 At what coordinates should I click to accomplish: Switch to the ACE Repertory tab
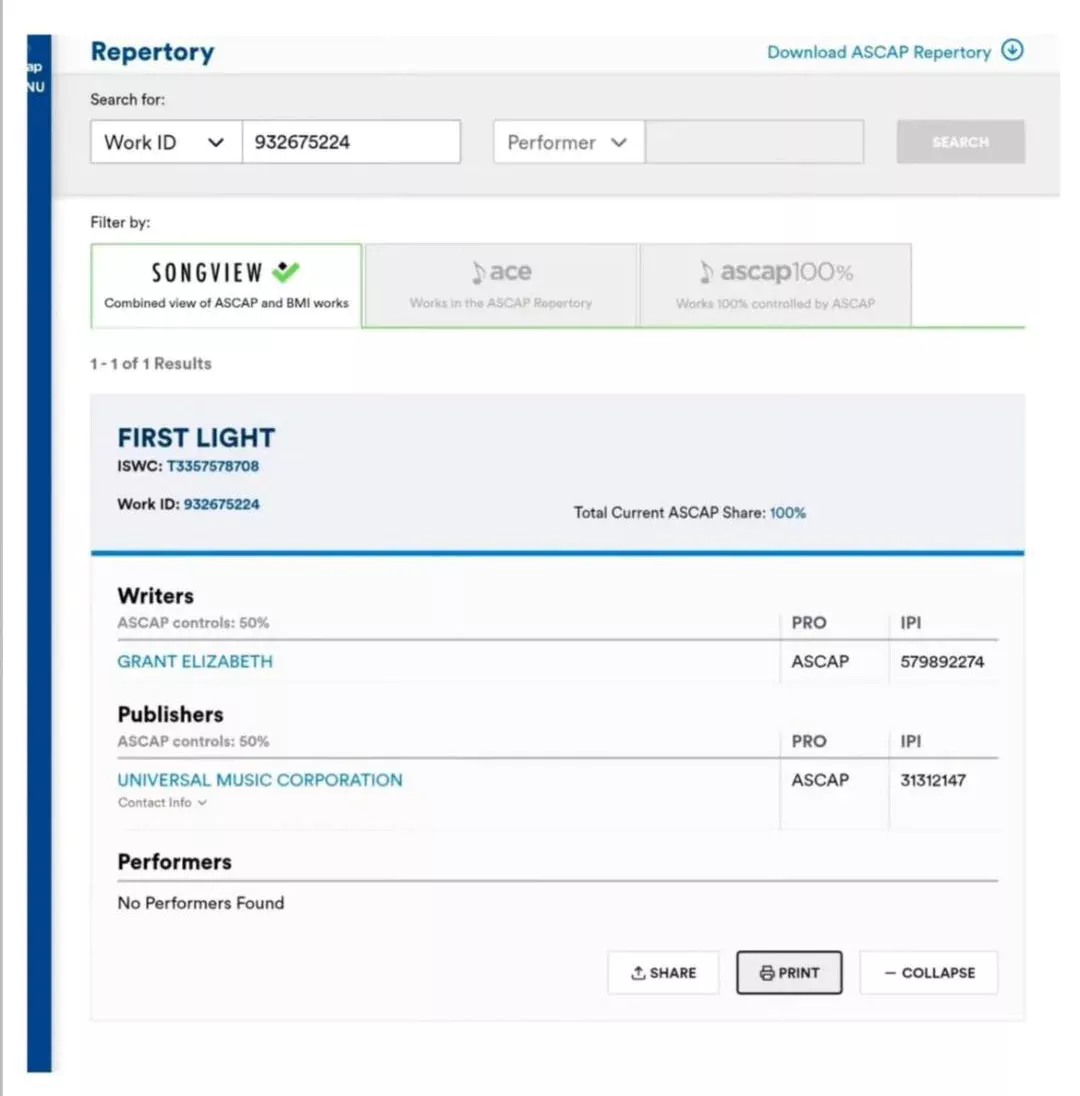(x=500, y=285)
